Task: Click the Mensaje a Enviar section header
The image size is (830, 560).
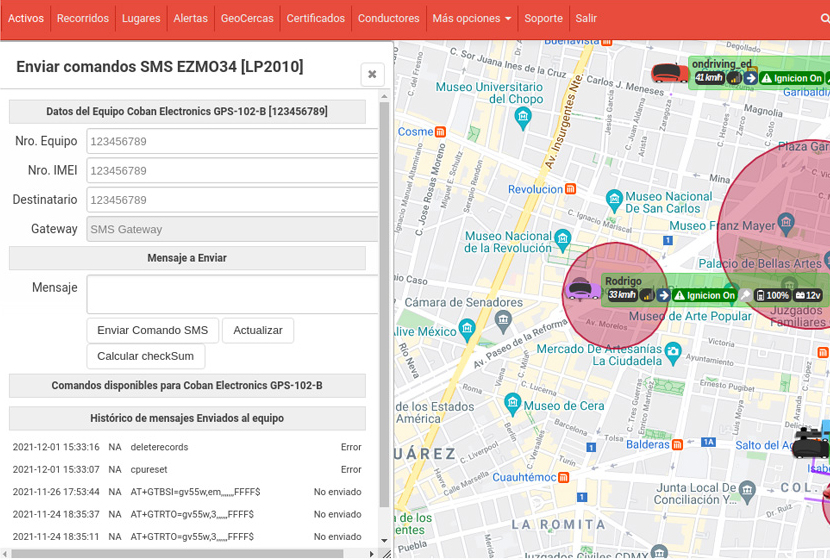Action: tap(187, 258)
